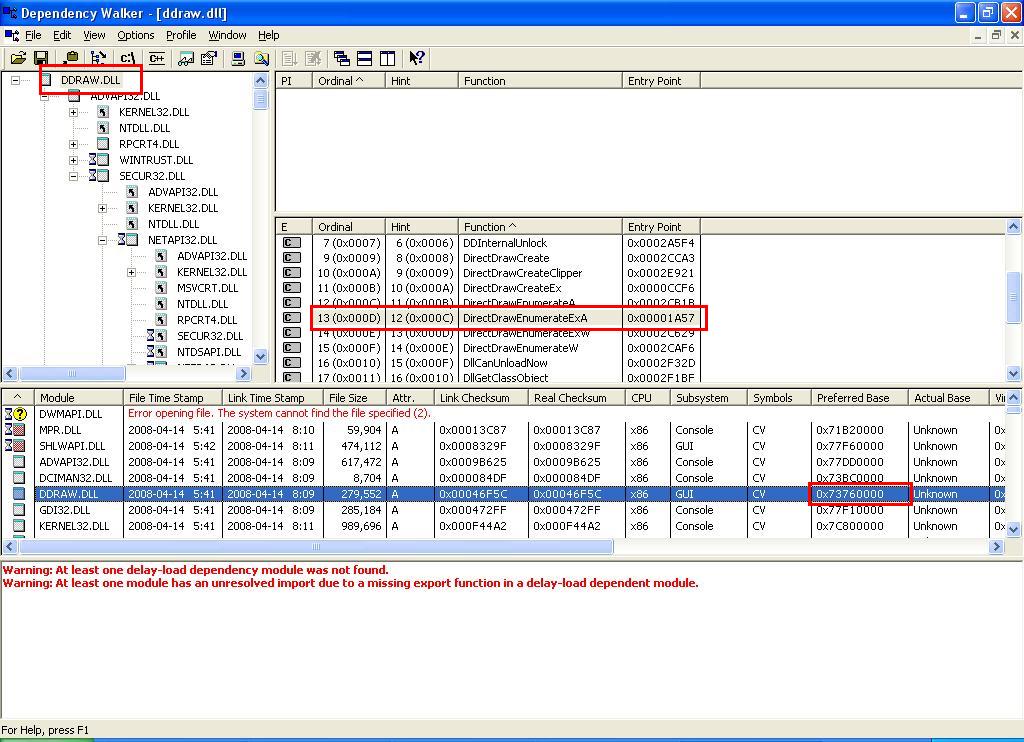The width and height of the screenshot is (1024, 742).
Task: Toggle Undecorate C++ Functions button
Action: tap(157, 58)
